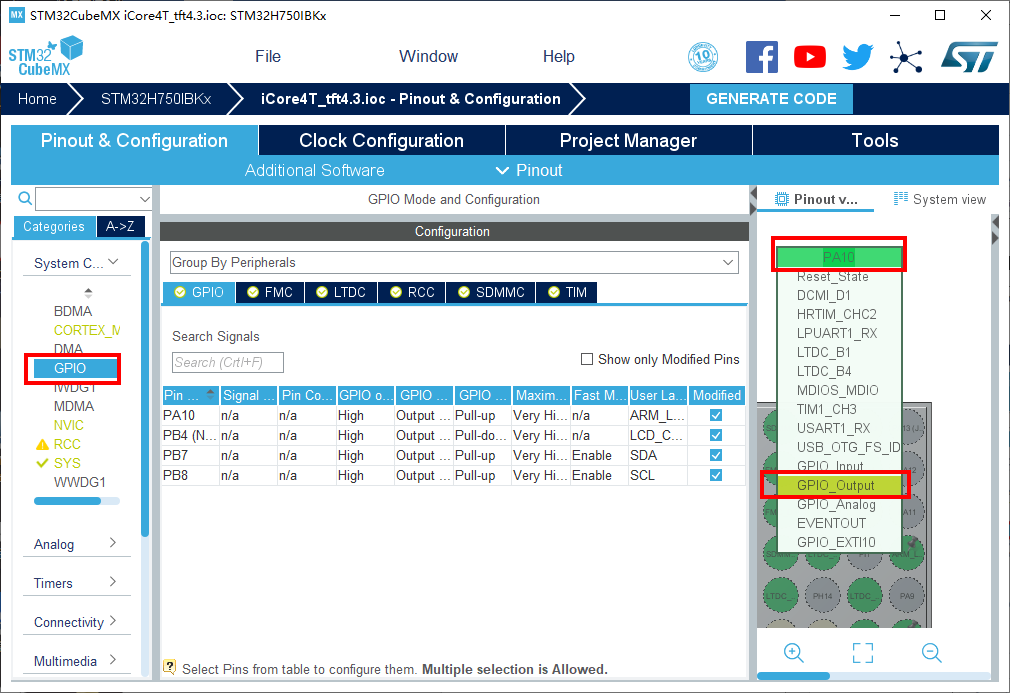Open ST Twitter icon

857,57
